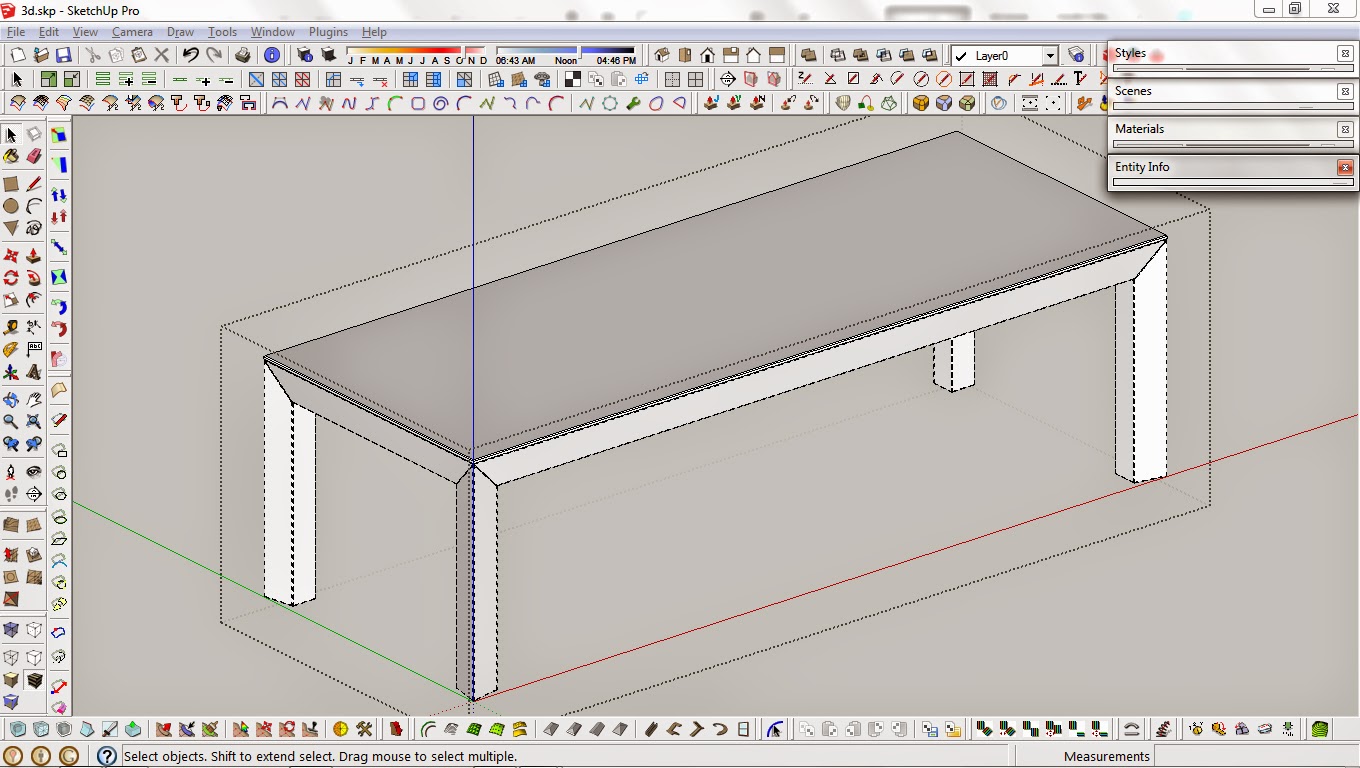Open the File menu

[16, 32]
